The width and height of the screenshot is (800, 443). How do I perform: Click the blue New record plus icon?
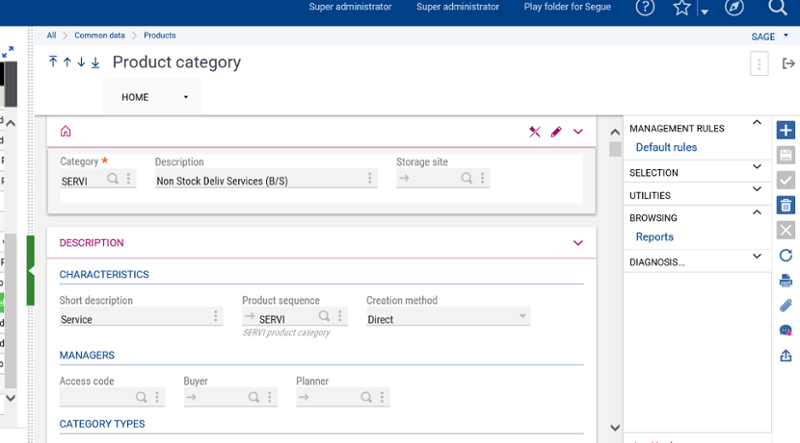pyautogui.click(x=786, y=131)
